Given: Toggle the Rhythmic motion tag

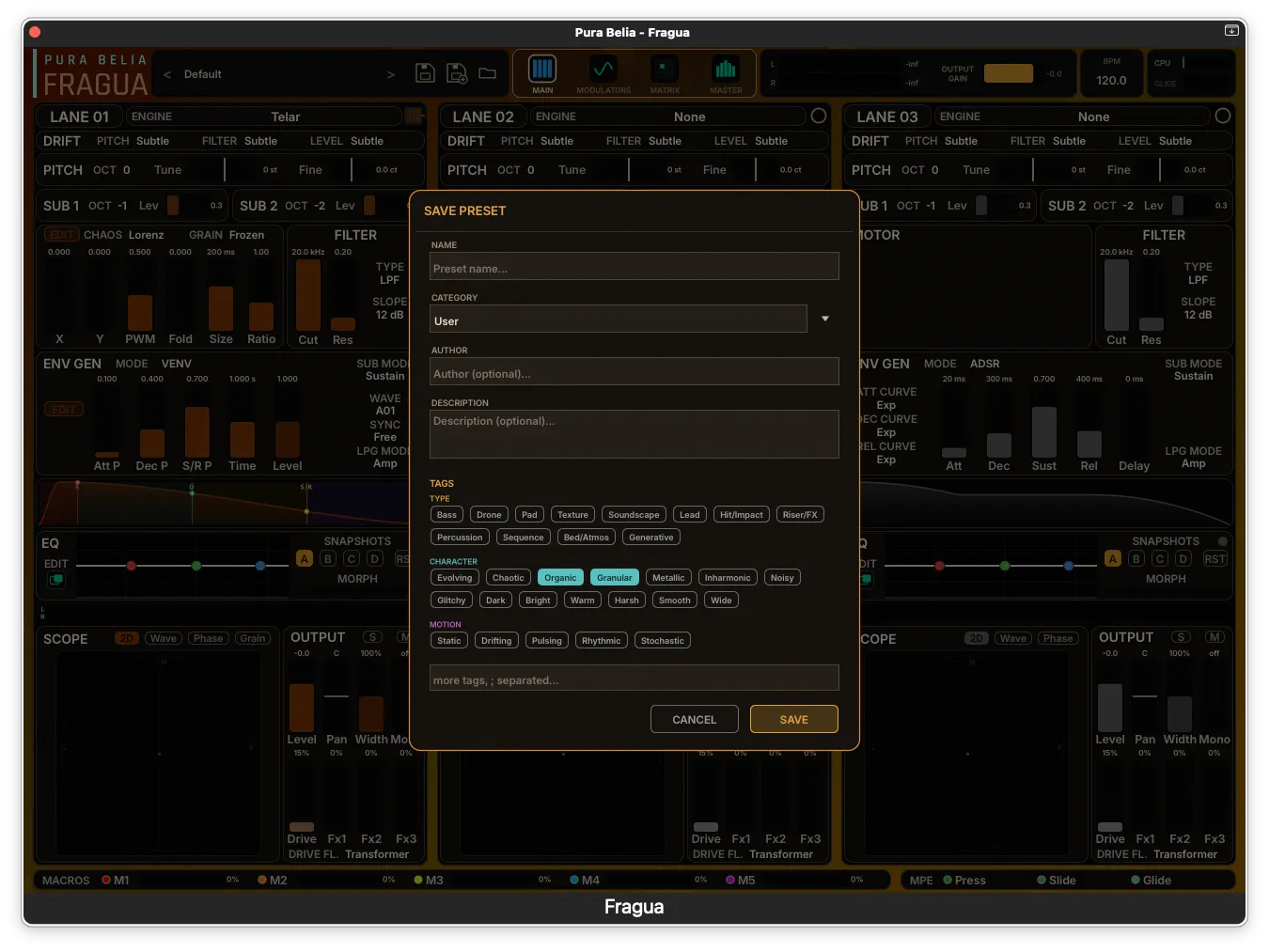Looking at the screenshot, I should point(602,640).
